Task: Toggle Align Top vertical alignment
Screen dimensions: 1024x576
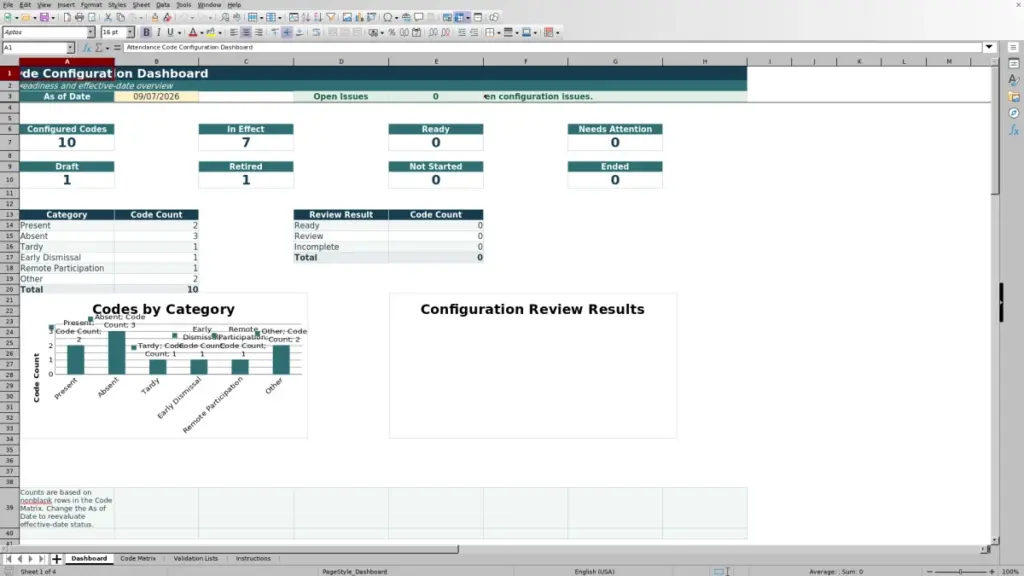Action: pos(274,32)
